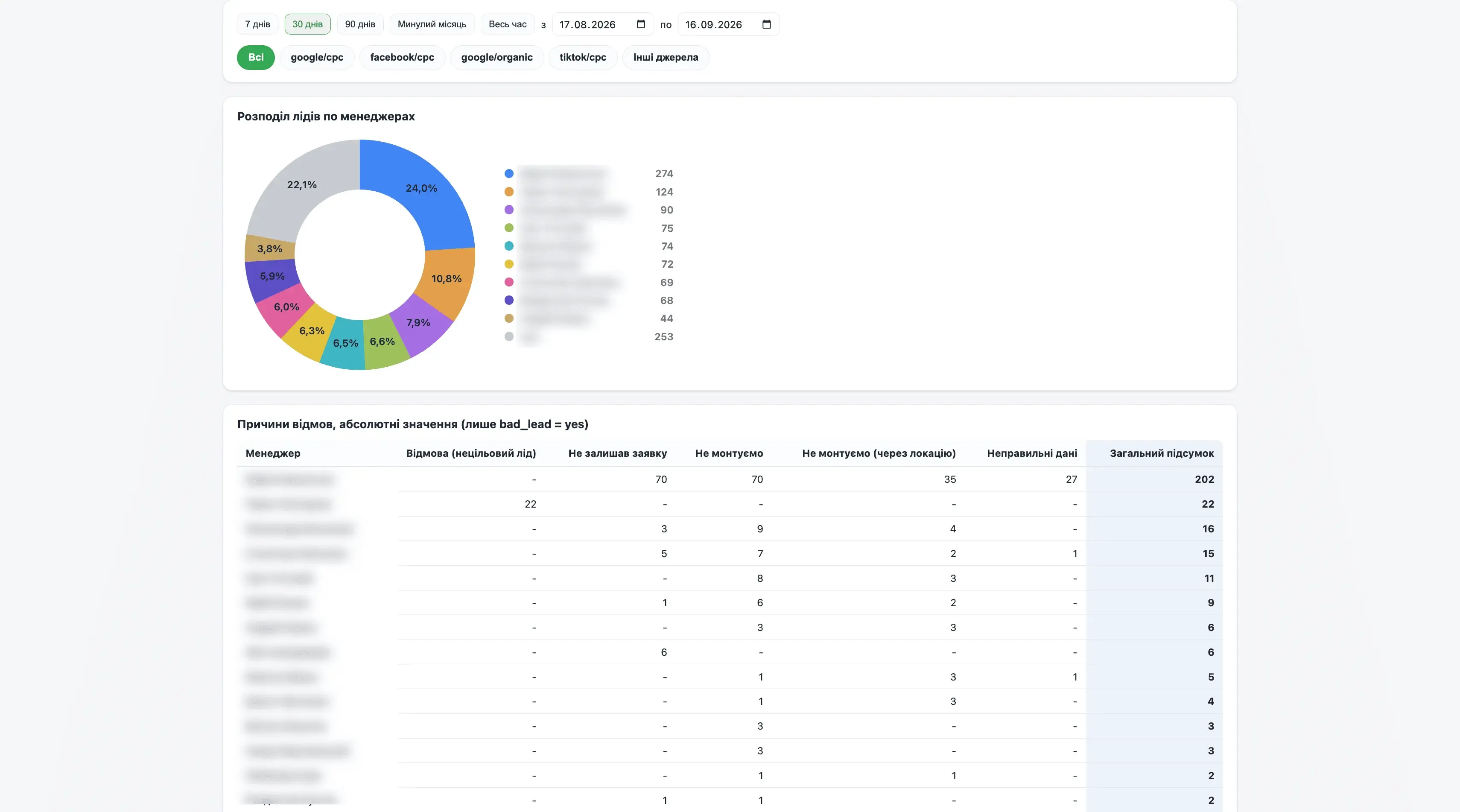Activate the Всі source filter
Screen dimensions: 1460x812
[256, 57]
